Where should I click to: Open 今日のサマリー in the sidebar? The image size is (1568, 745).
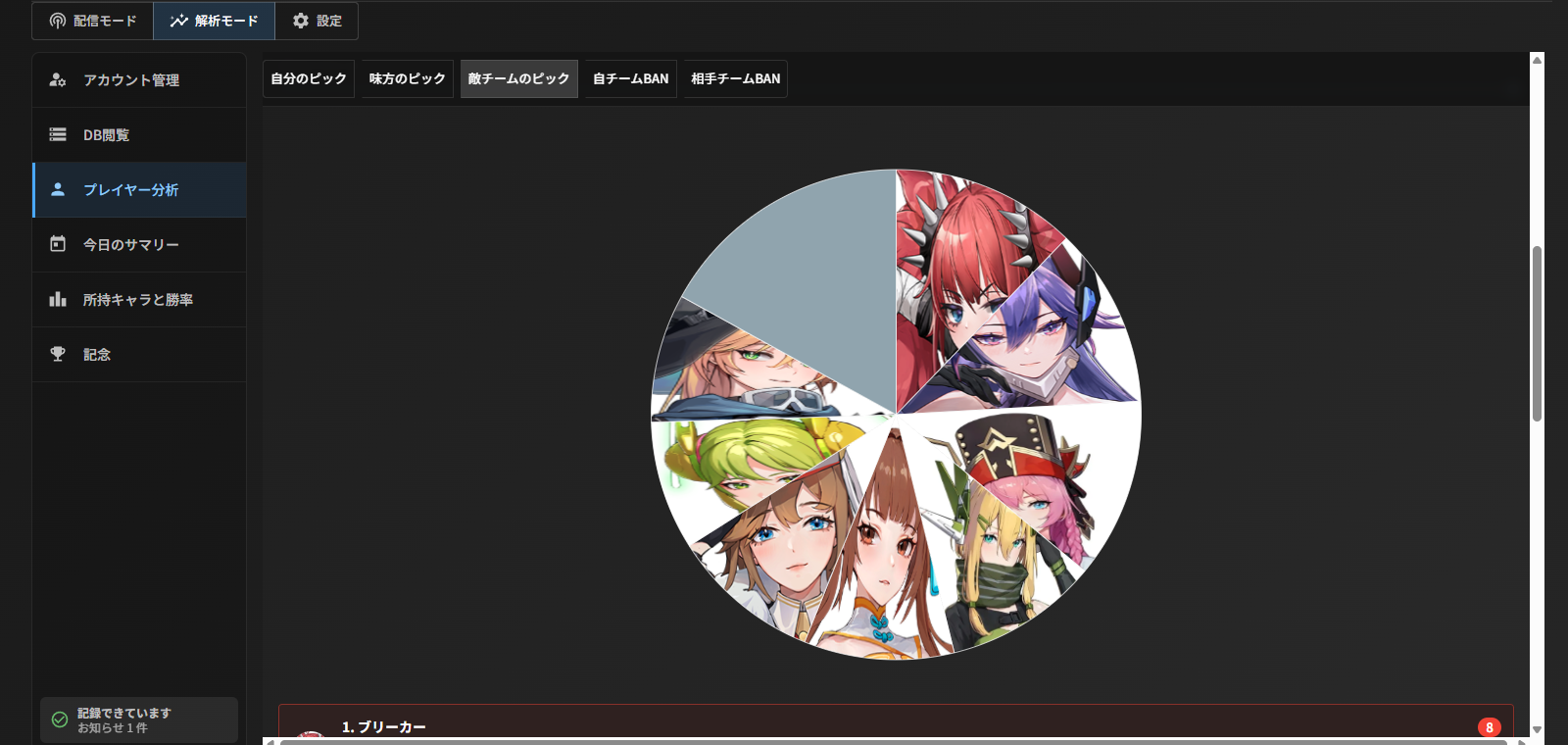pos(139,244)
